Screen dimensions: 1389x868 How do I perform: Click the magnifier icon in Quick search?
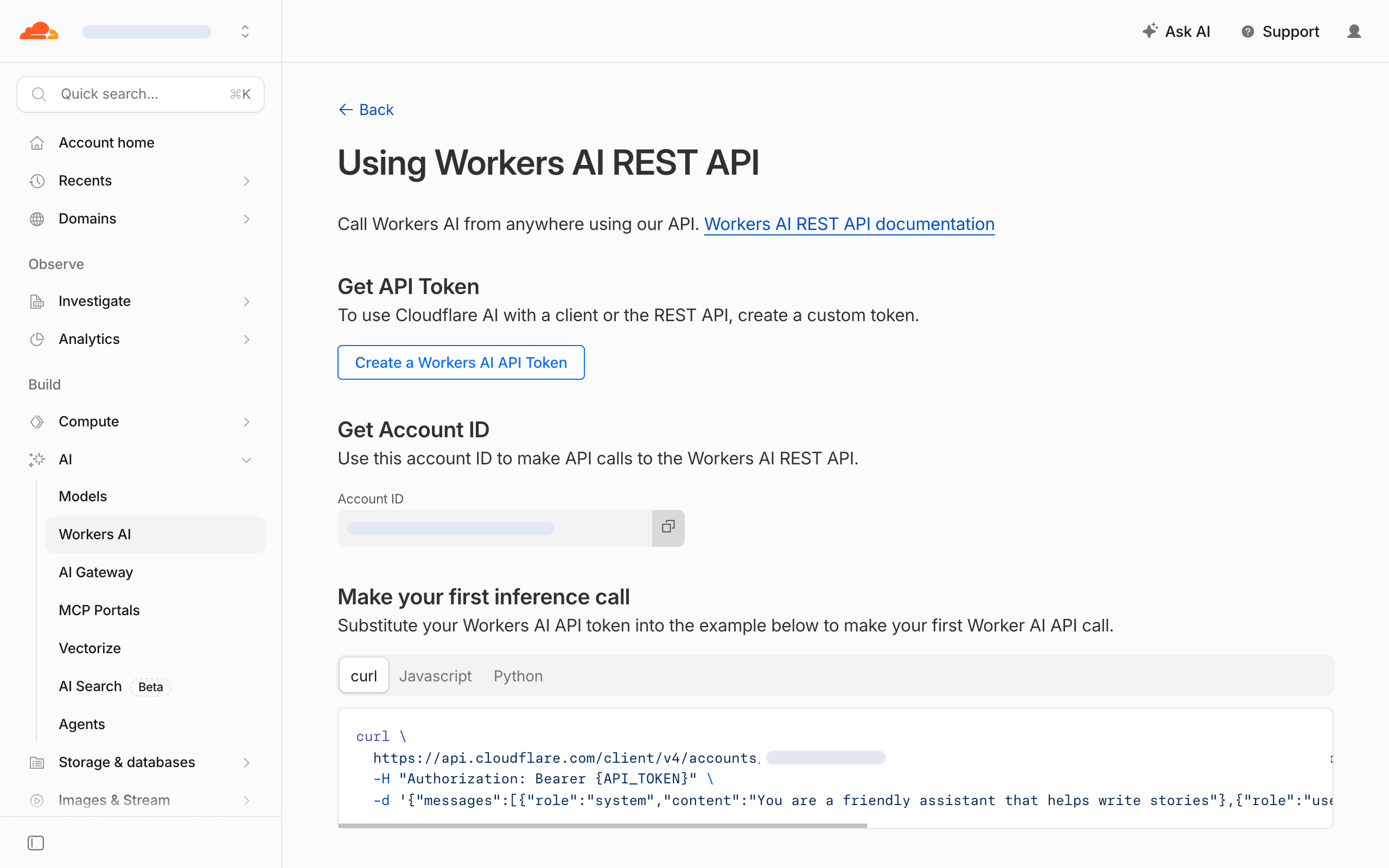[x=39, y=94]
